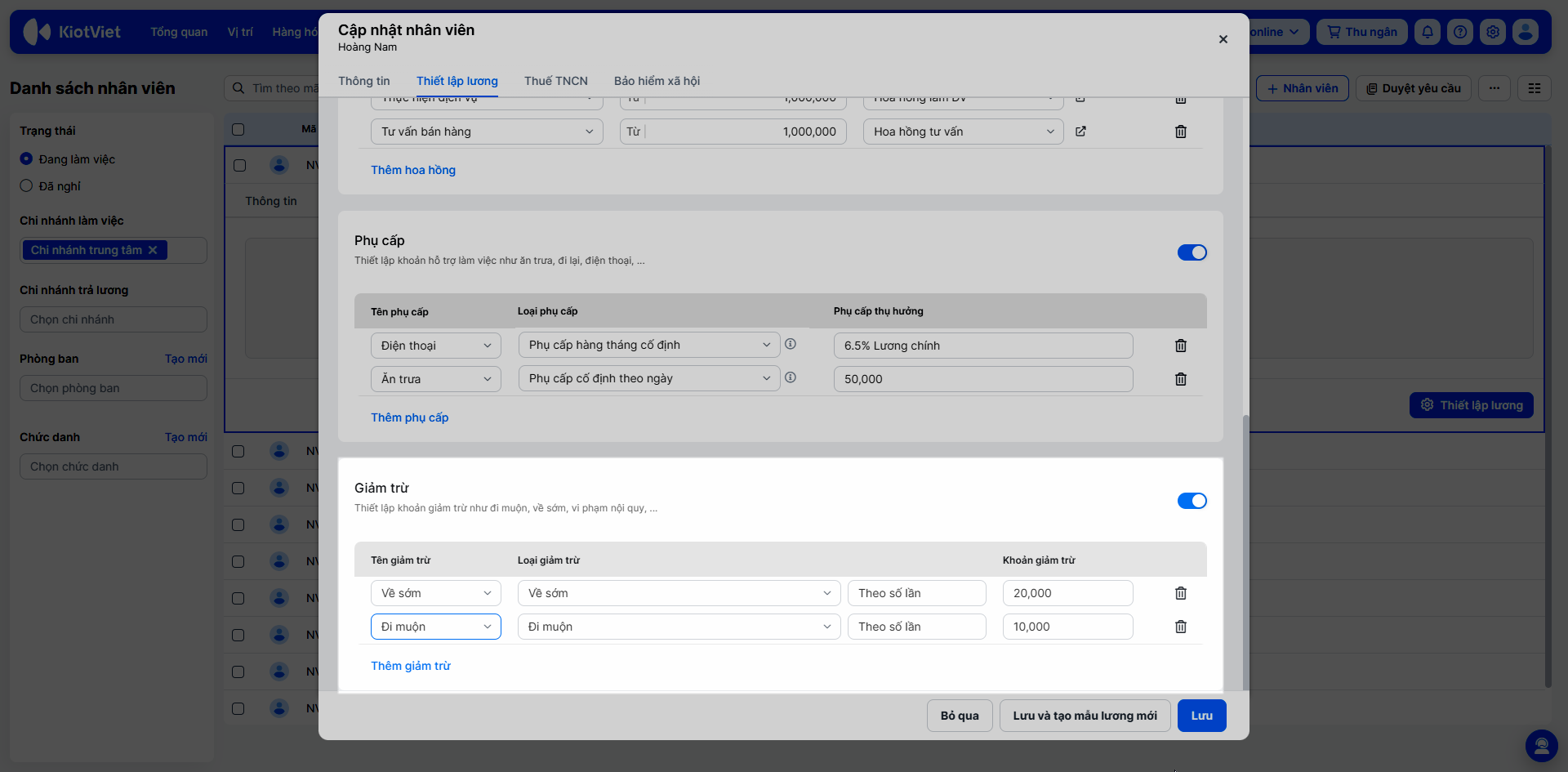Click Tạo mới next to Chức danh
Image resolution: width=1568 pixels, height=772 pixels.
[186, 437]
